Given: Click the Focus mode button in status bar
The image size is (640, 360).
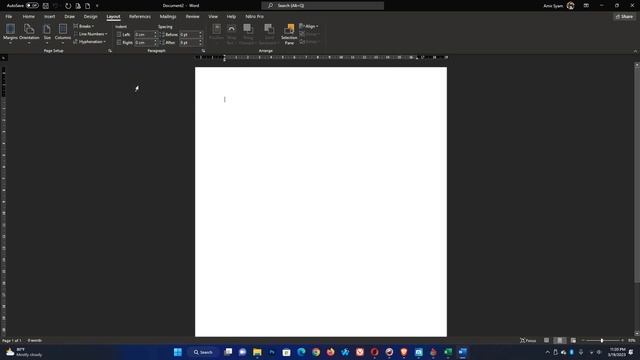Looking at the screenshot, I should click(528, 340).
